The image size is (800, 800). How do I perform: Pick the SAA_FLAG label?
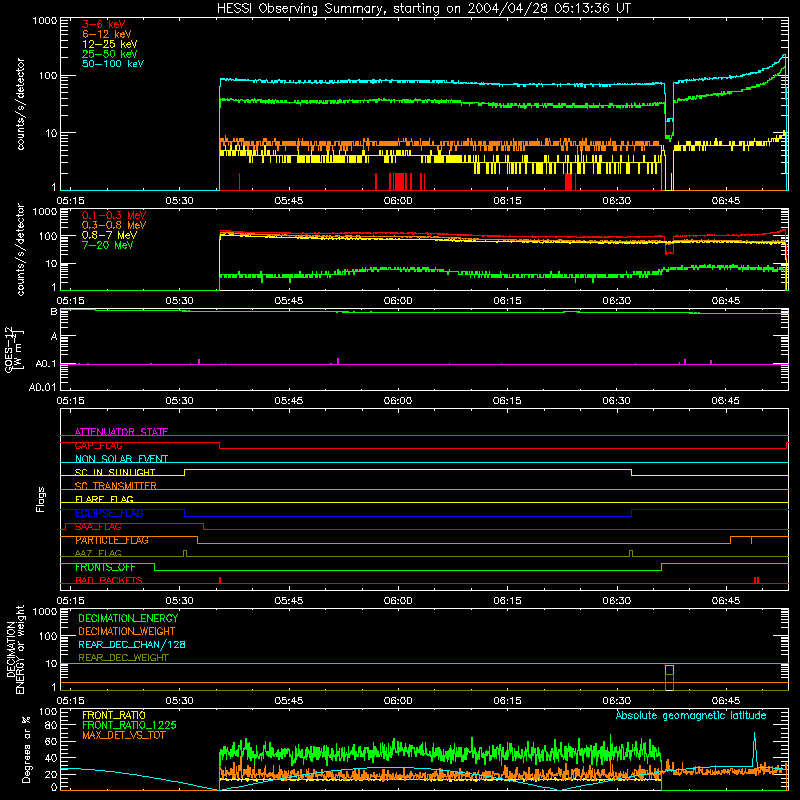(x=98, y=527)
